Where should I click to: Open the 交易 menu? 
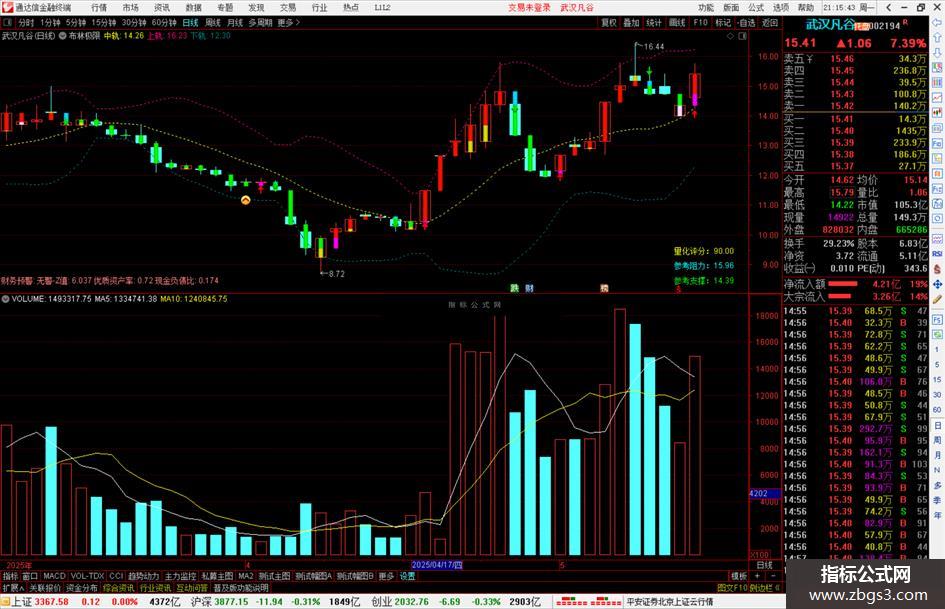288,7
